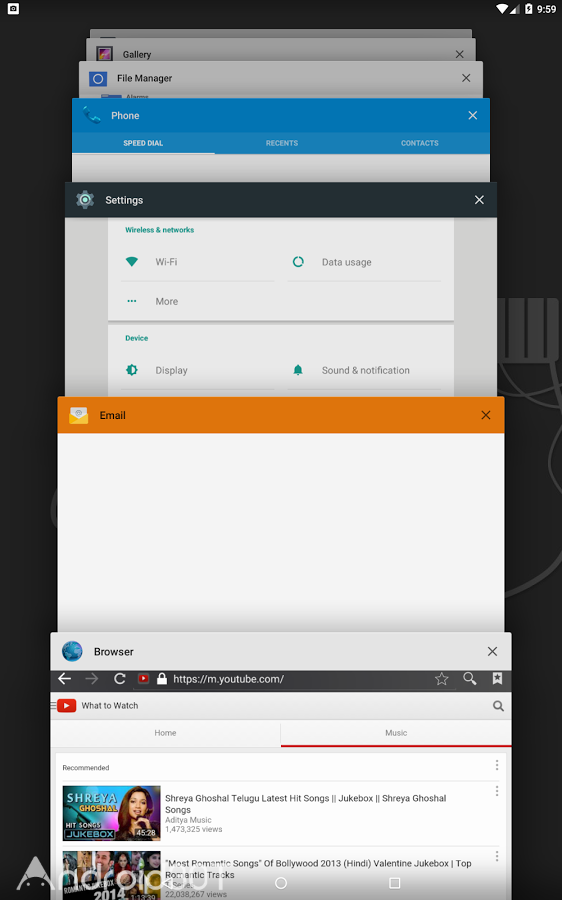The height and width of the screenshot is (900, 562).
Task: Select the YouTube Music tab
Action: tap(396, 733)
